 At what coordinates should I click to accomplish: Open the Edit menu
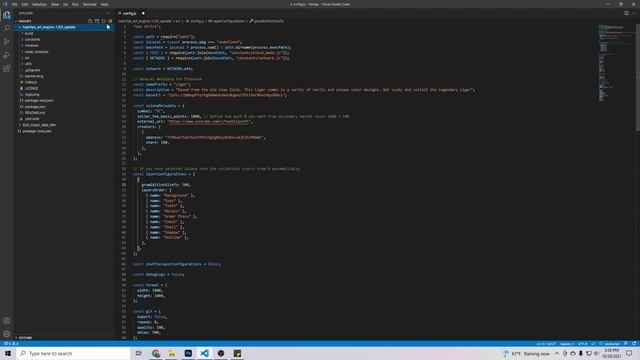tap(25, 4)
